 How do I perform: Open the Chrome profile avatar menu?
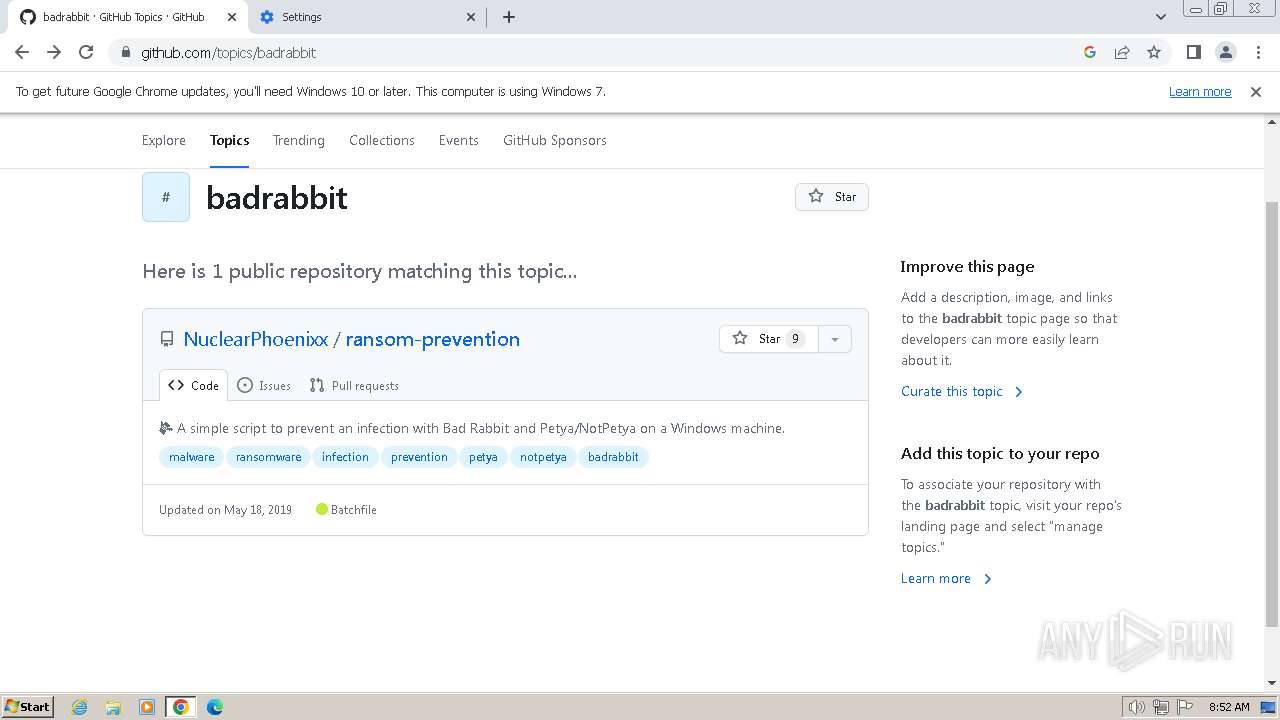tap(1225, 52)
